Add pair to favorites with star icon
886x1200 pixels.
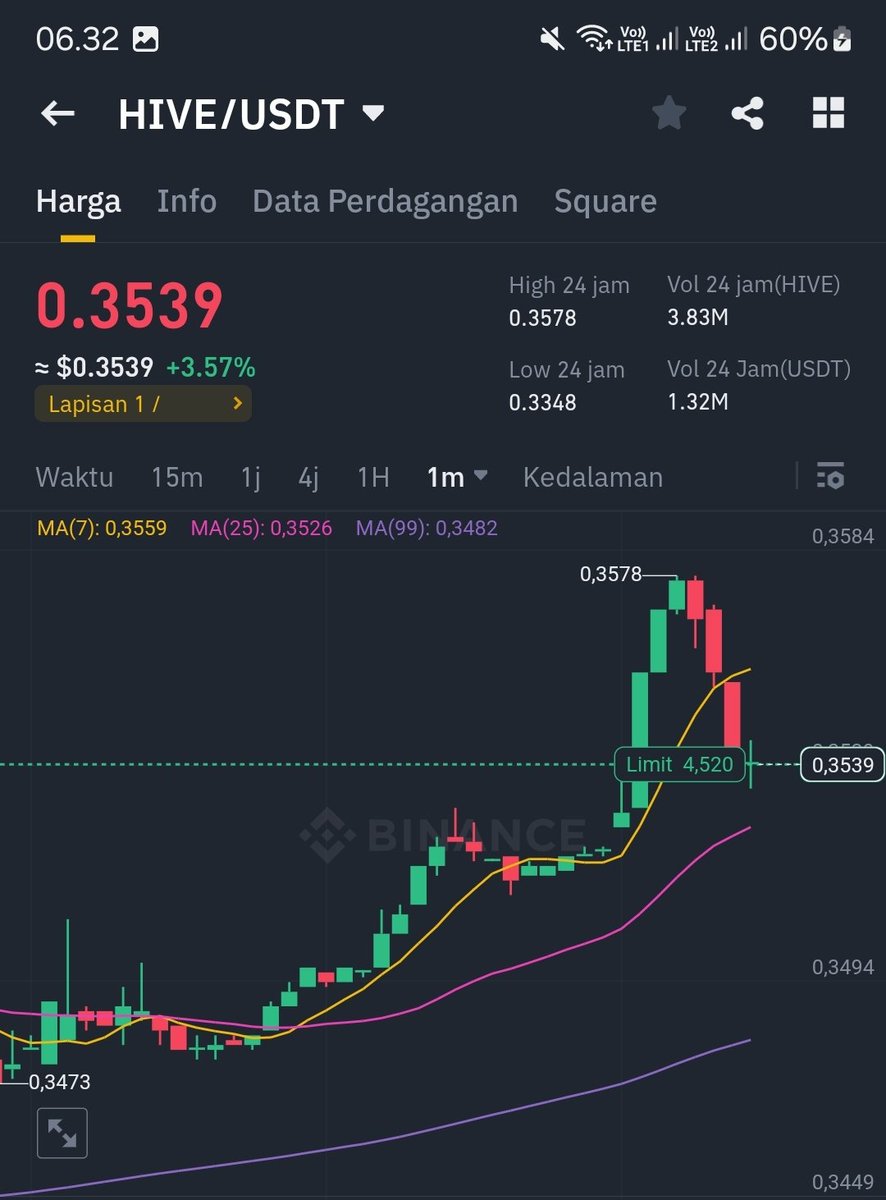(x=669, y=113)
